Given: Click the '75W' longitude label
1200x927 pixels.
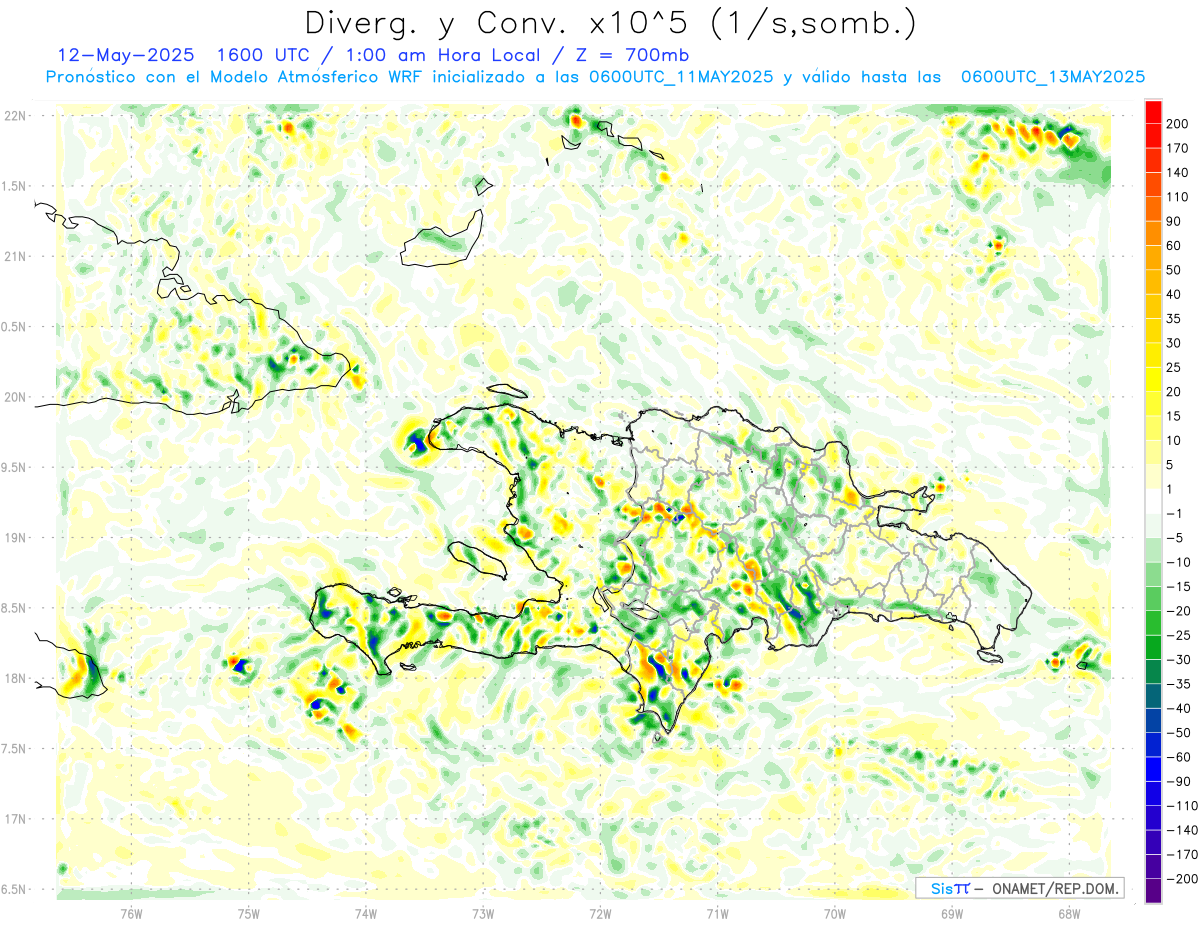Looking at the screenshot, I should pyautogui.click(x=248, y=913).
